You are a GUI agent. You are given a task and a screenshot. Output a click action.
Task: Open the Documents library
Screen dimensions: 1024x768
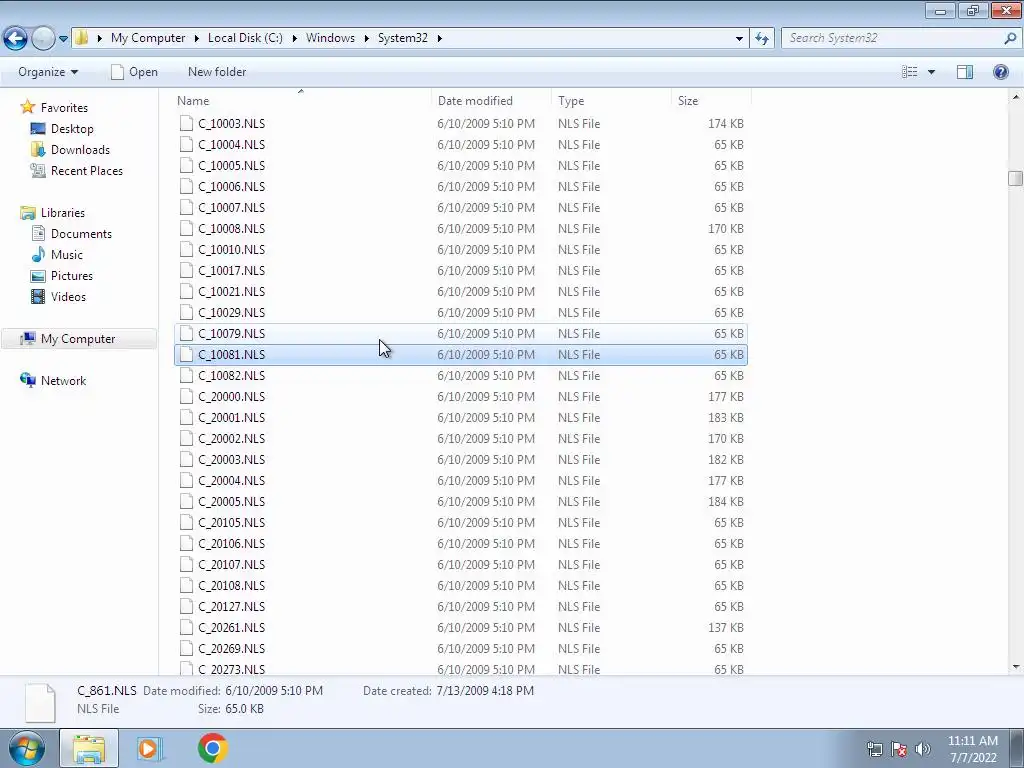click(81, 233)
